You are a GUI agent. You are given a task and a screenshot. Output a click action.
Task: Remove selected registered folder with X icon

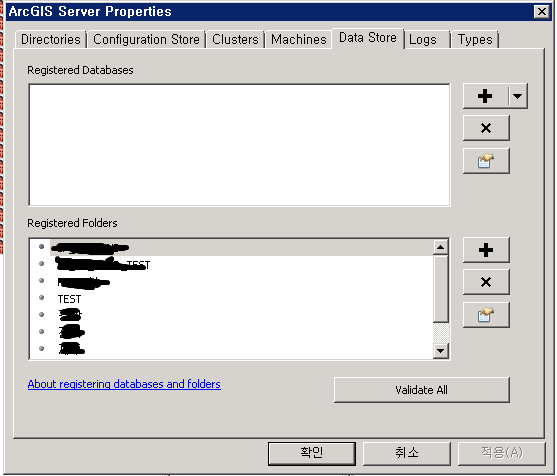[x=486, y=282]
